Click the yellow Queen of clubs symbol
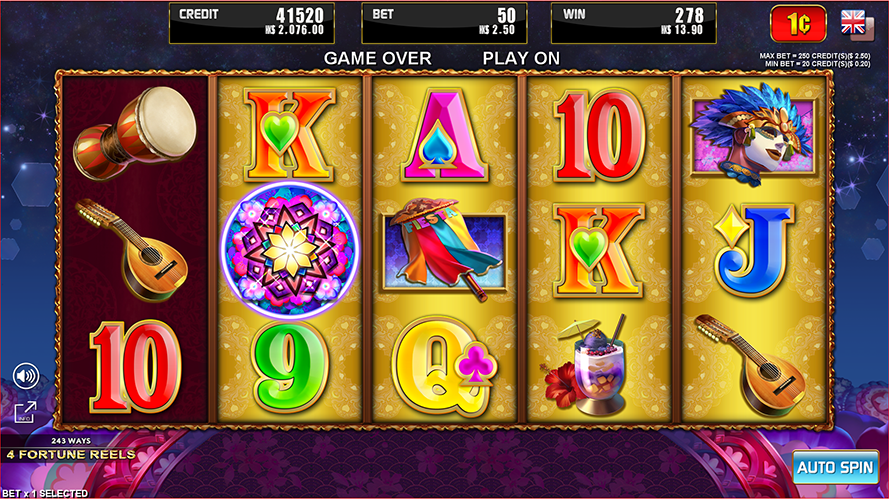Viewport: 889px width, 500px height. pos(444,367)
